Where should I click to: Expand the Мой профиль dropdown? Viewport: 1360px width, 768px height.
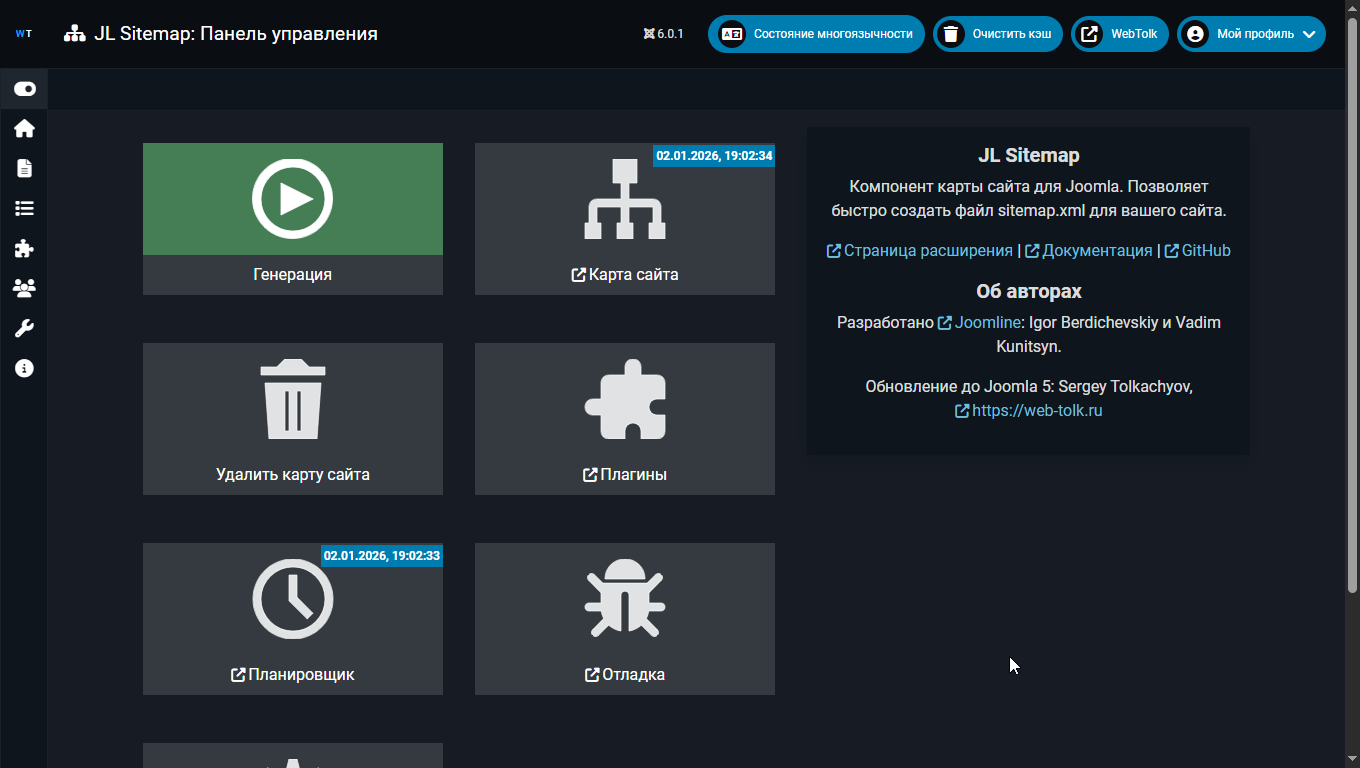pos(1250,33)
